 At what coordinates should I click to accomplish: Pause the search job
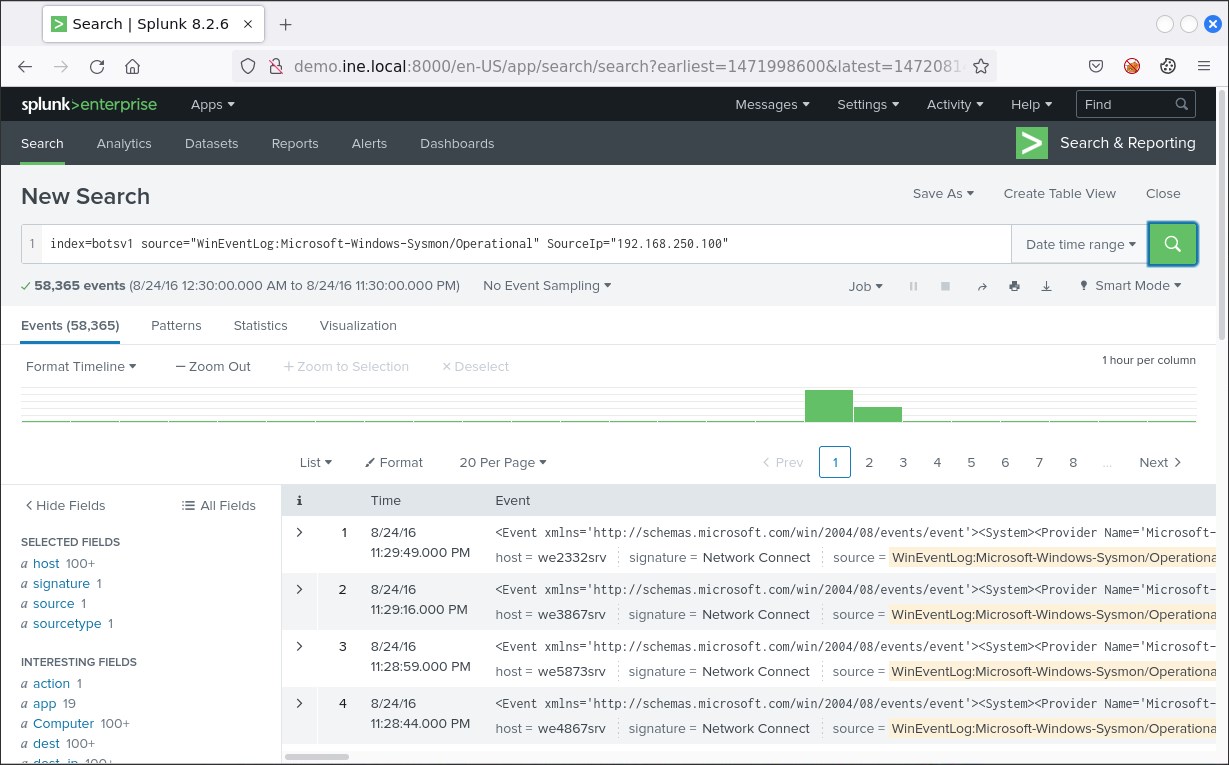[913, 286]
